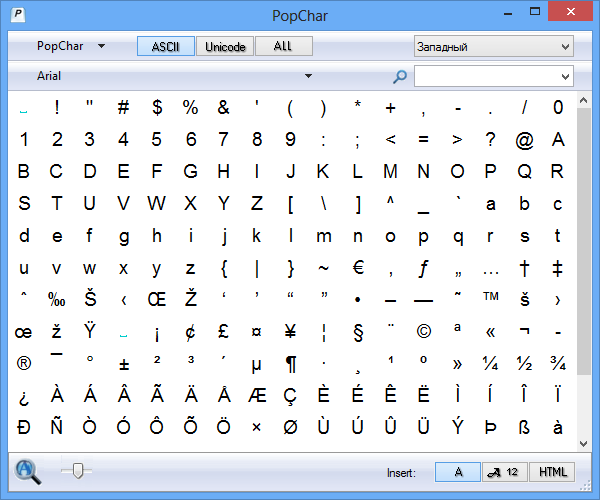Select the section sign § character
Viewport: 600px width, 500px height.
tap(358, 332)
